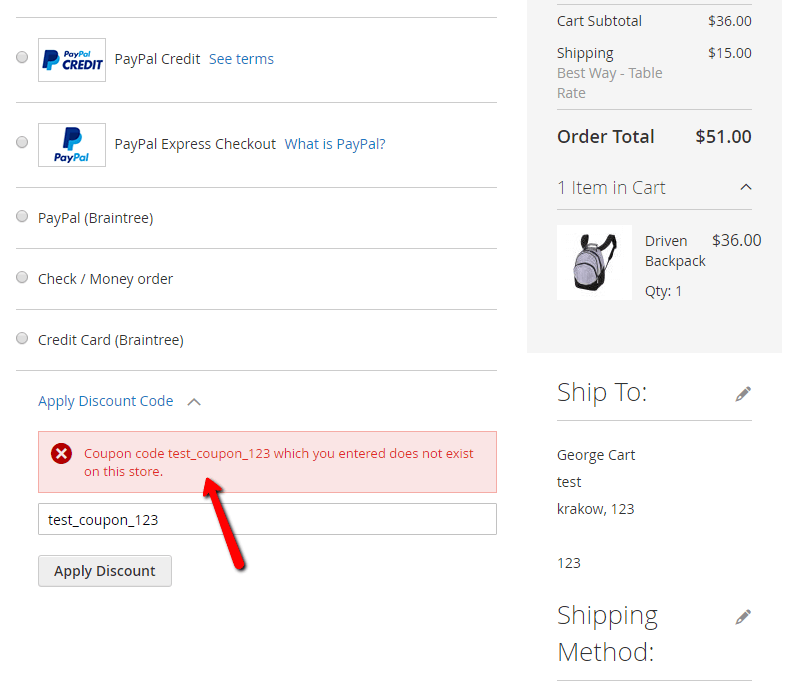The height and width of the screenshot is (700, 800).
Task: Select Check / Money order payment option
Action: (22, 277)
